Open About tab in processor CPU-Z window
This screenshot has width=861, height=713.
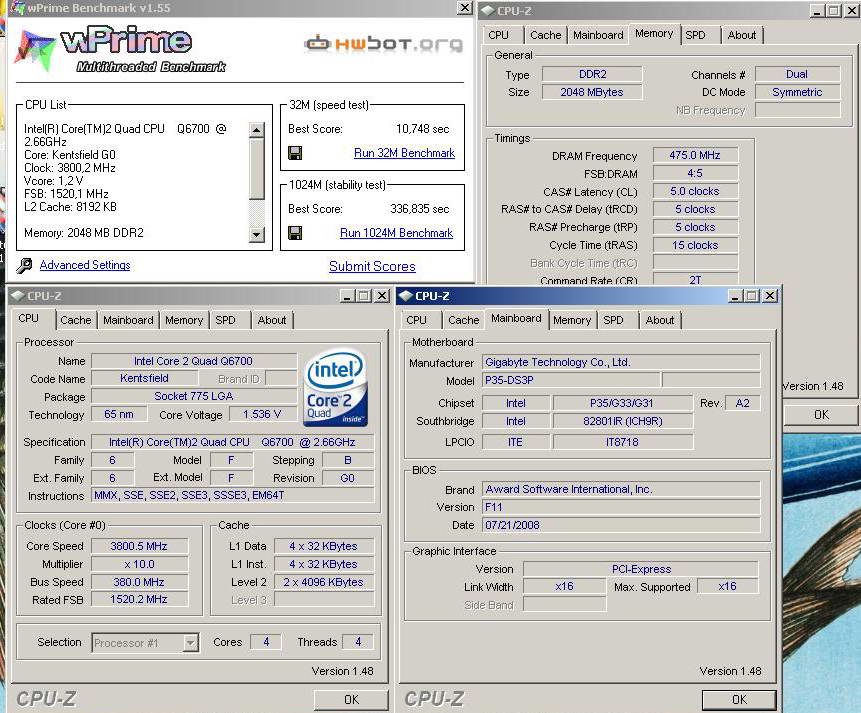pyautogui.click(x=272, y=320)
